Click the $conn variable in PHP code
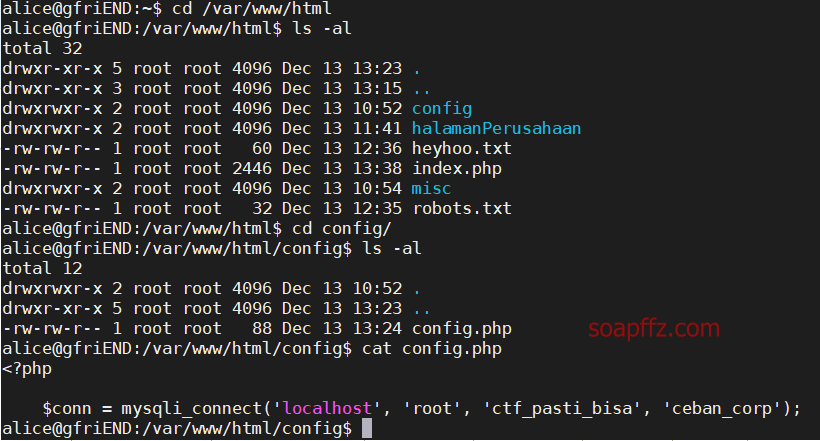The width and height of the screenshot is (820, 441). (66, 408)
